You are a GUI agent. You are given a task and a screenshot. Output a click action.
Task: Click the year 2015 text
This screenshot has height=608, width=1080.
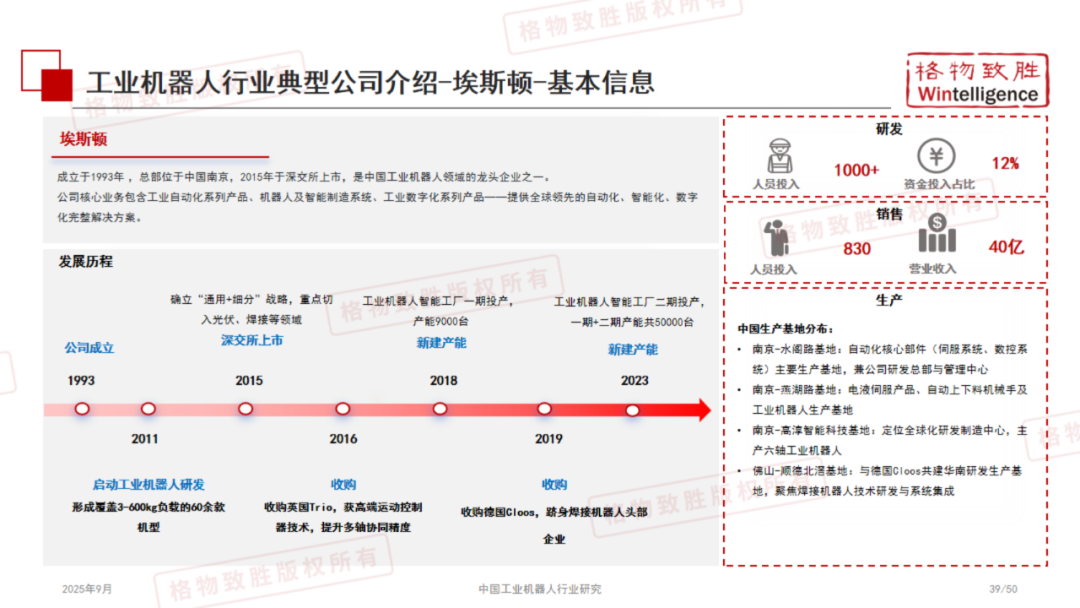pyautogui.click(x=249, y=381)
